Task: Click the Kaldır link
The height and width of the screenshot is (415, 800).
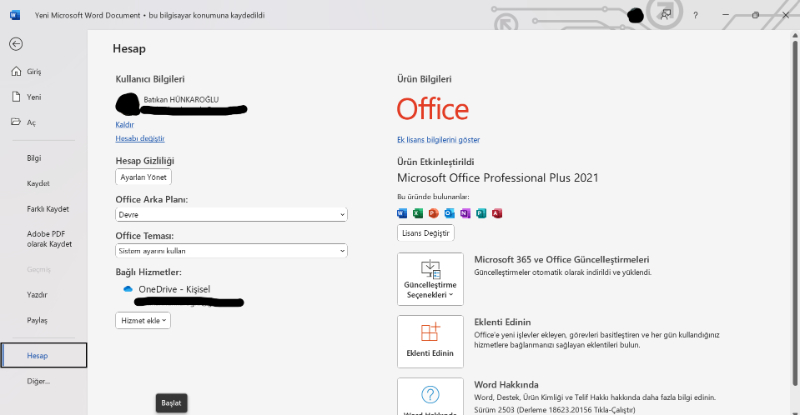Action: [x=124, y=125]
